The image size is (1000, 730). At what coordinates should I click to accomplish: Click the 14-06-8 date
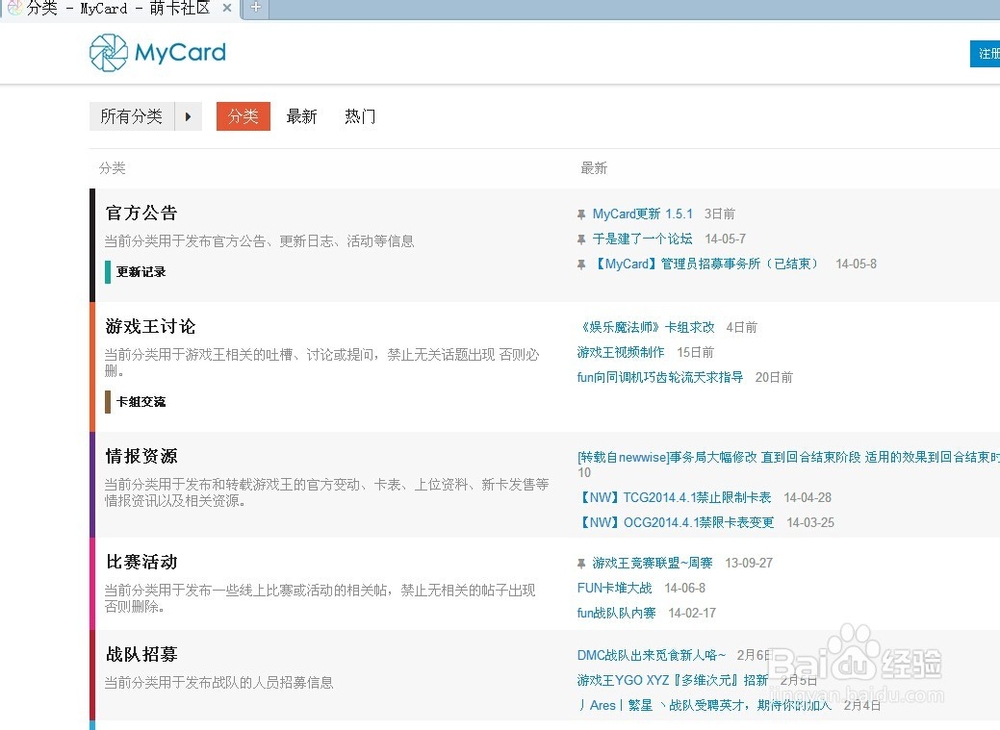[x=685, y=588]
